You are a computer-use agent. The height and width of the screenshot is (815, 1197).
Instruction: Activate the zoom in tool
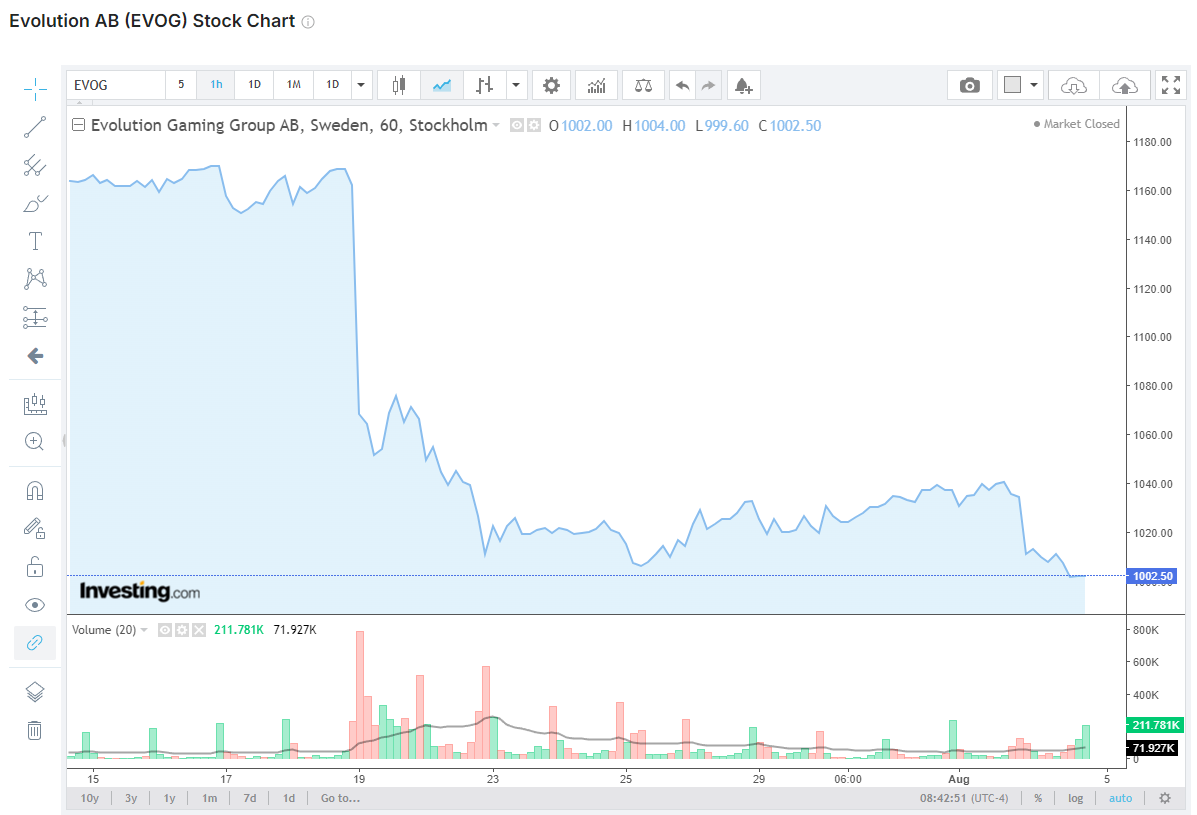click(35, 442)
